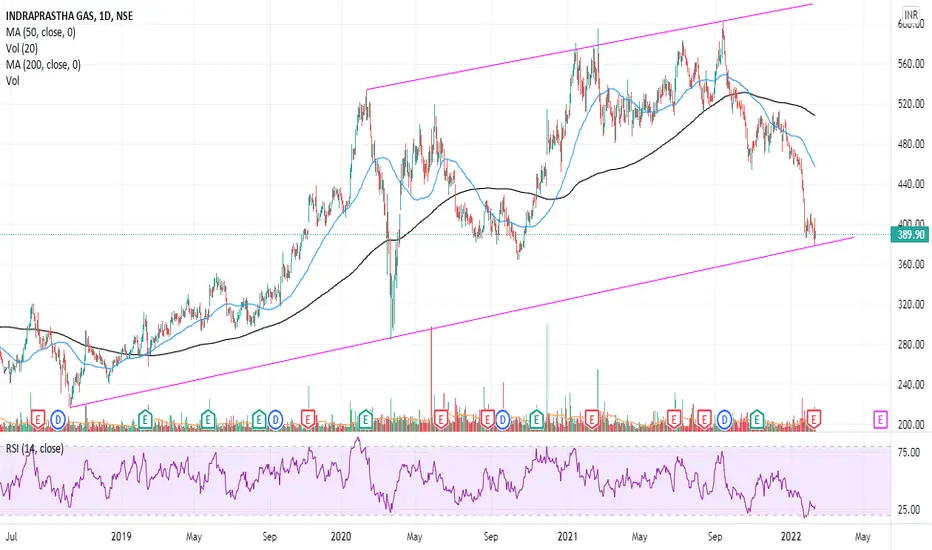Click the red earnings marker for June 2020
This screenshot has width=932, height=550.
(x=440, y=420)
